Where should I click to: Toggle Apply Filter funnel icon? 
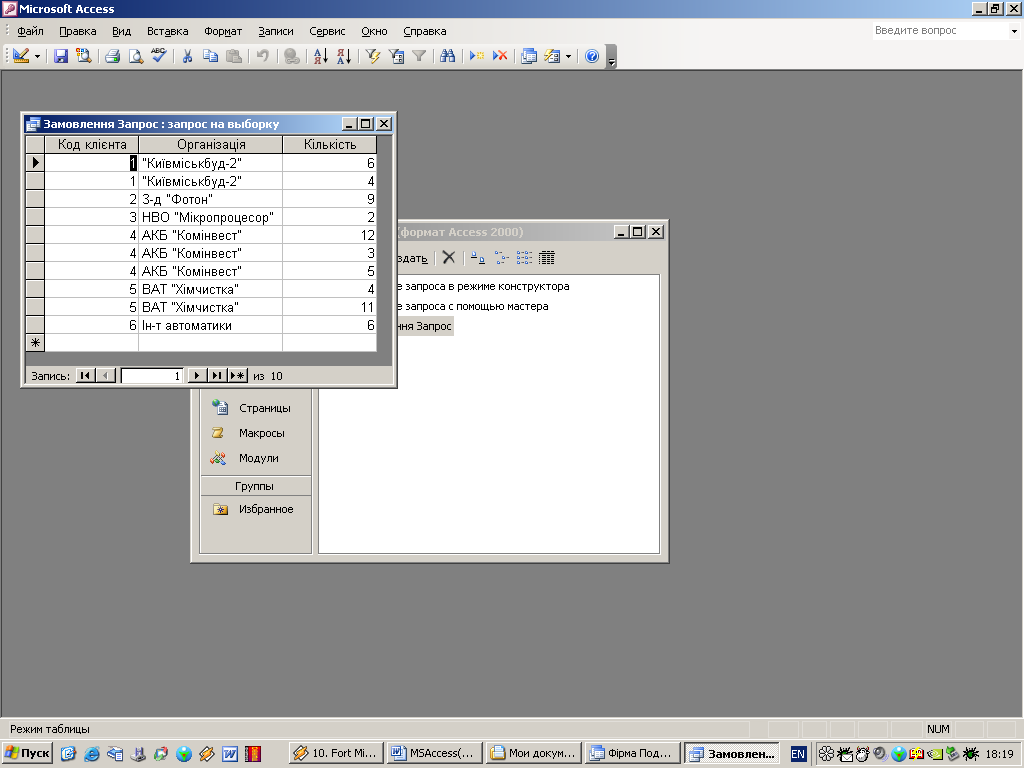[x=419, y=56]
